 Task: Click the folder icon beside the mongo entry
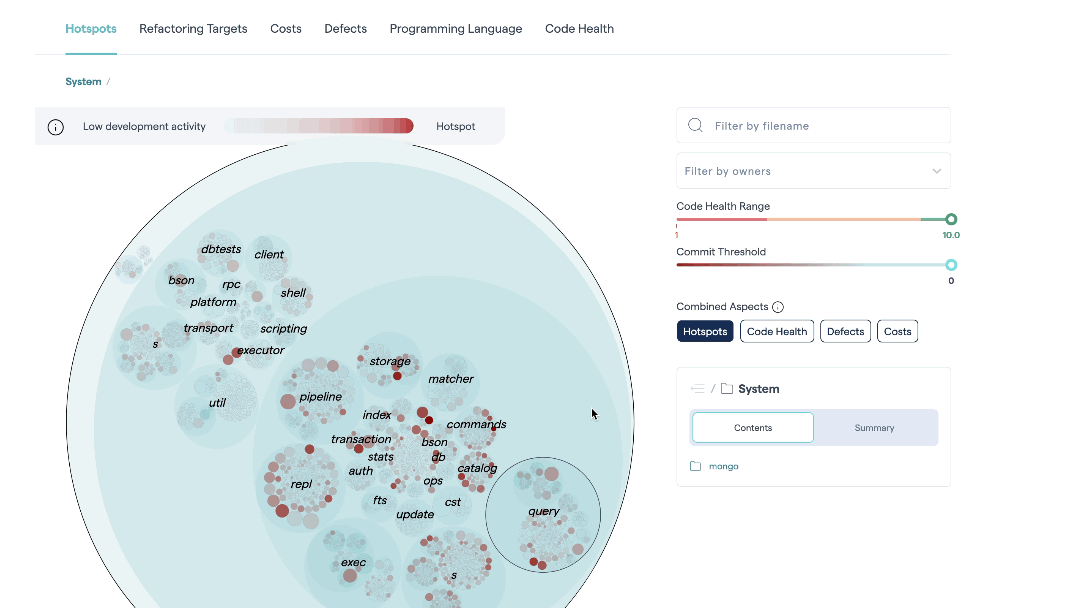pyautogui.click(x=694, y=465)
